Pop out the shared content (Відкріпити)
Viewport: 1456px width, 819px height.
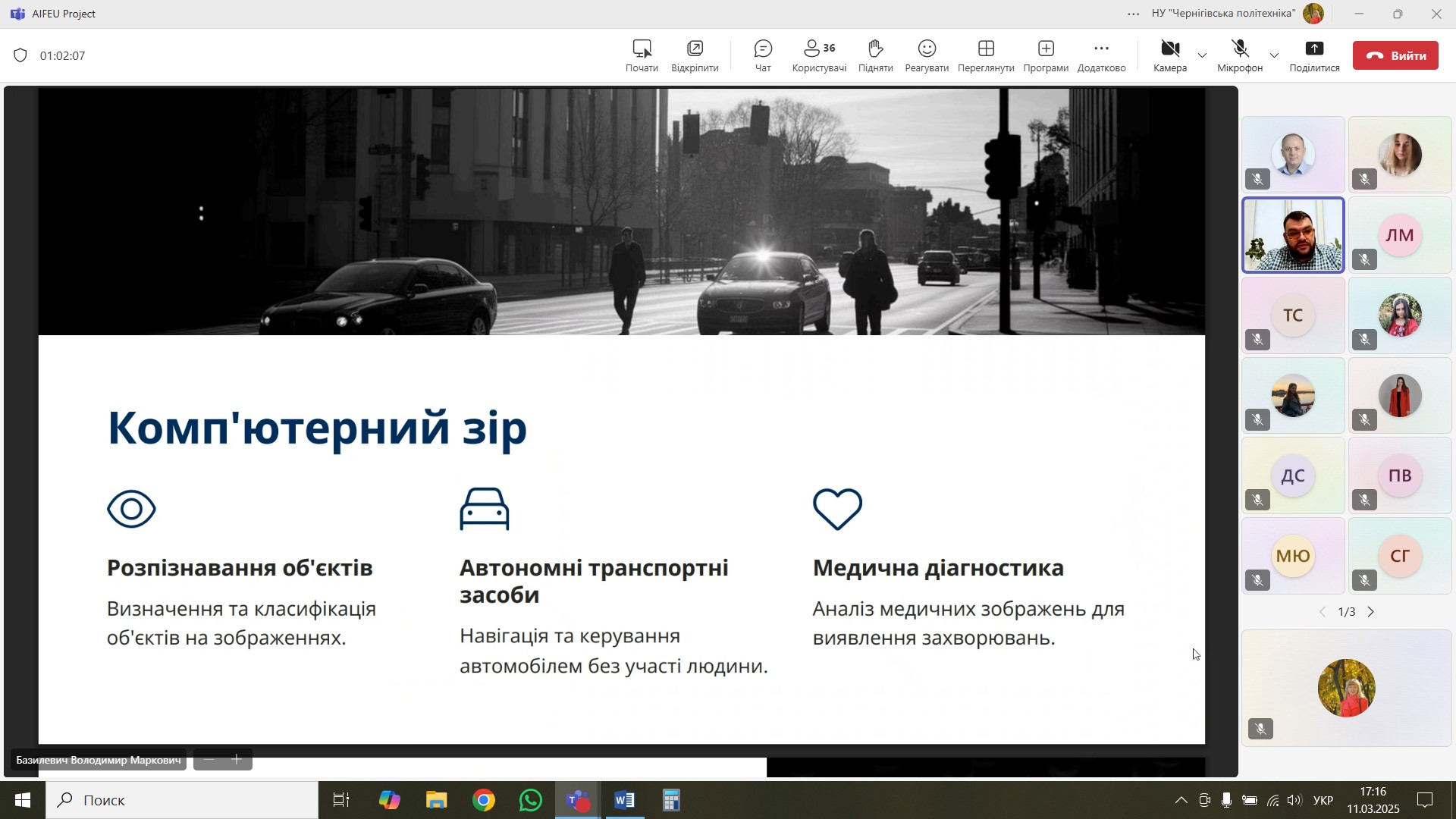point(695,55)
